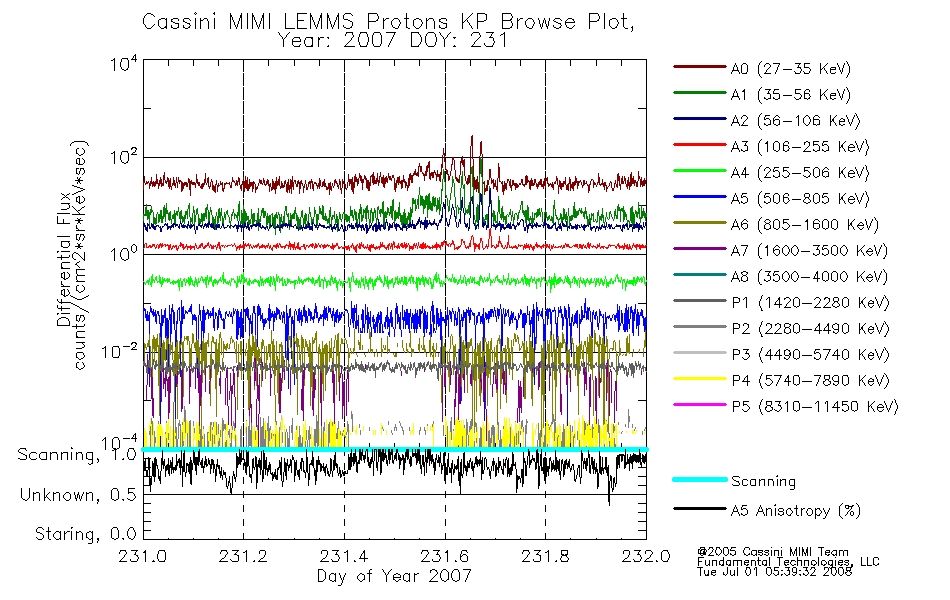Screen dimensions: 950x600
Task: Click the '@2005 Cassini MIMI Team' credit text
Action: click(x=772, y=552)
